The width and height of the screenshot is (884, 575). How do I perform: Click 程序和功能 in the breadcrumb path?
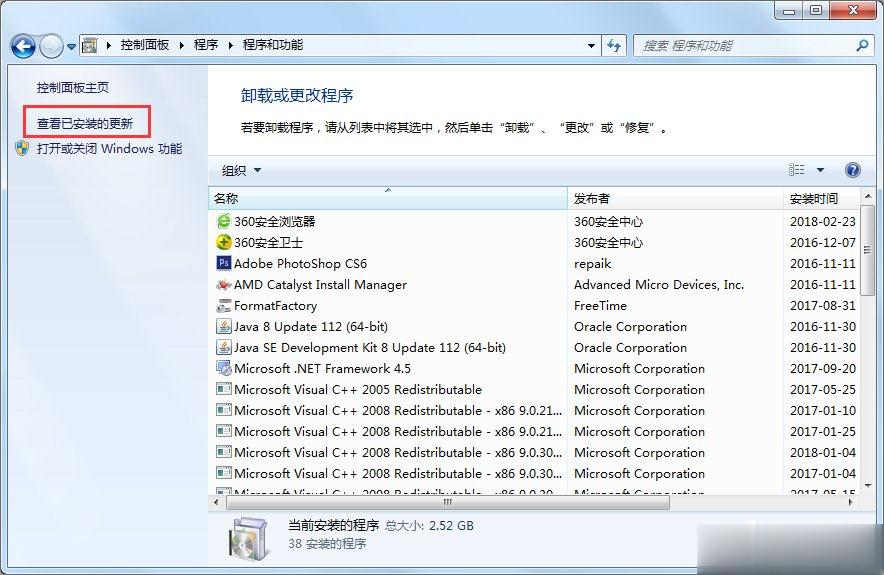273,45
